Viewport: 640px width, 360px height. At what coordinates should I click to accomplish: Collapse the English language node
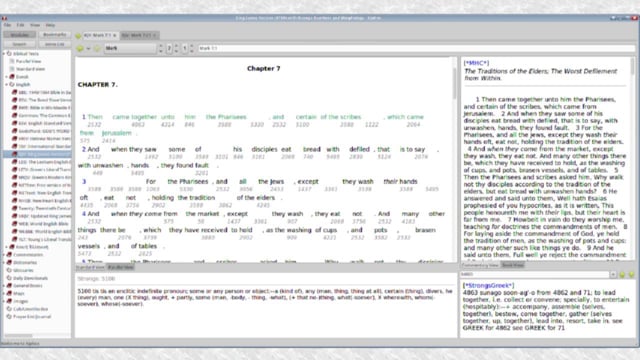click(x=7, y=84)
